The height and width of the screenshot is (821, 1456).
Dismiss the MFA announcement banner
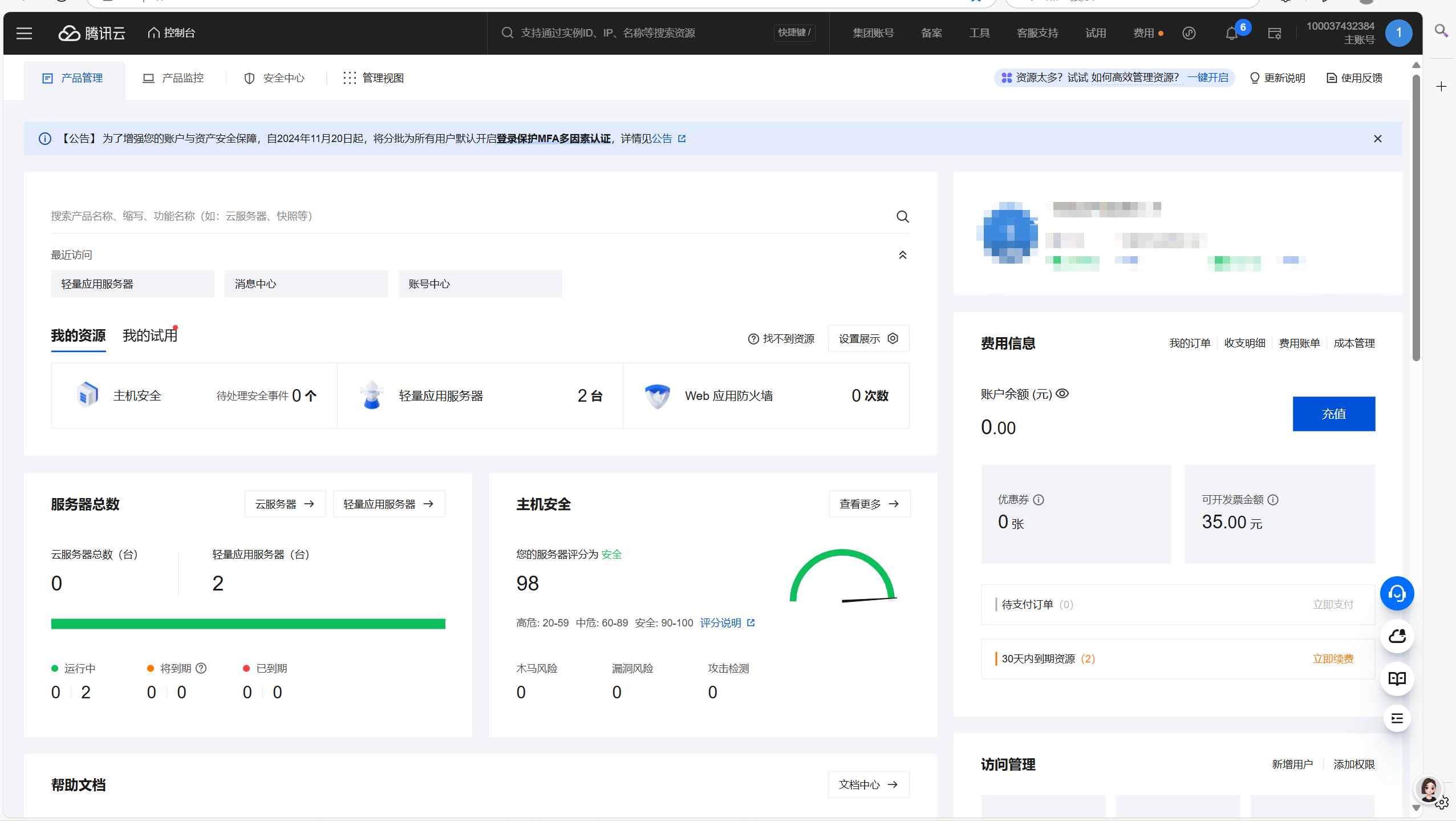(x=1377, y=139)
